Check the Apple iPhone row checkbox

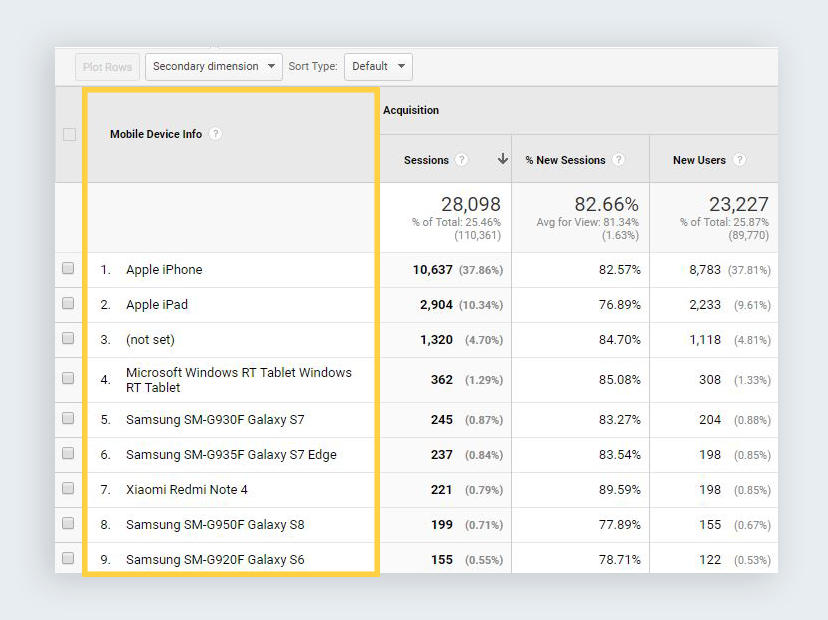pyautogui.click(x=68, y=268)
